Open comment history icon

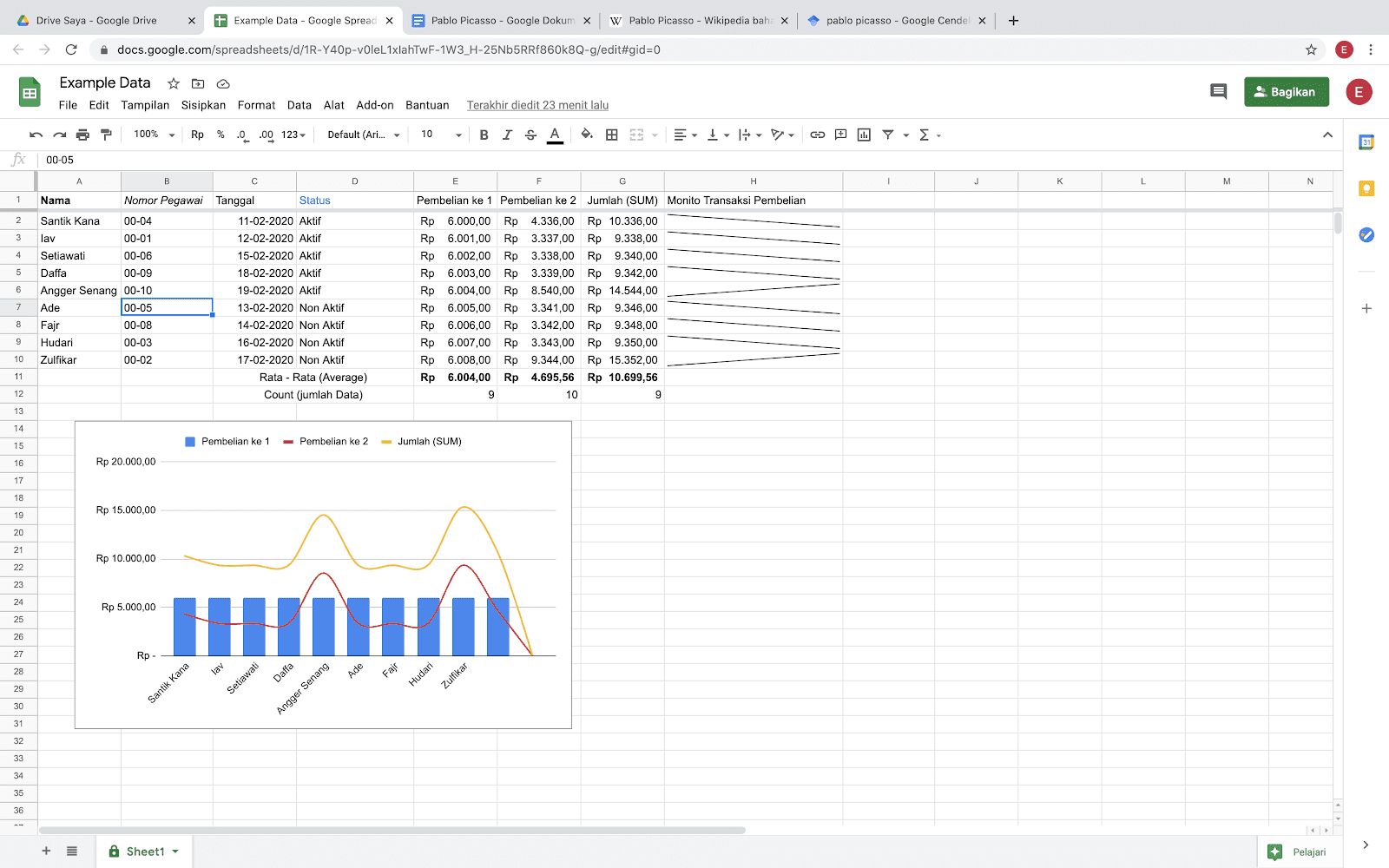click(x=1218, y=91)
